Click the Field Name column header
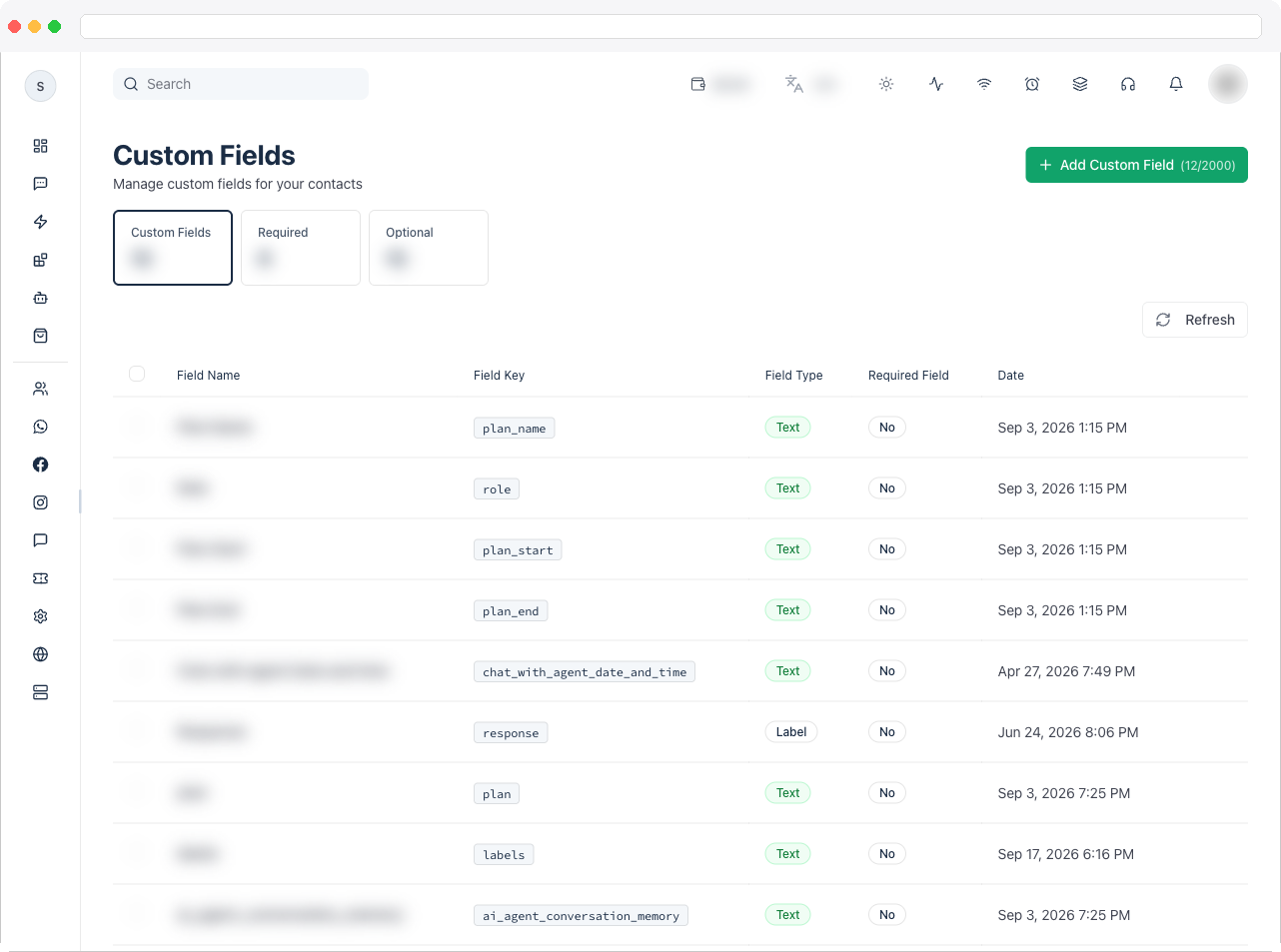 (208, 376)
